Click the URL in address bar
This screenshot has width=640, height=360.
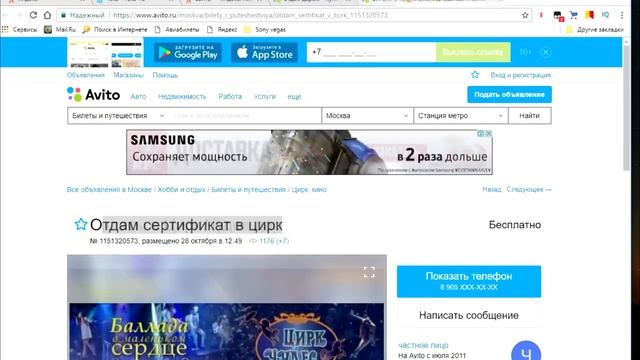point(250,15)
